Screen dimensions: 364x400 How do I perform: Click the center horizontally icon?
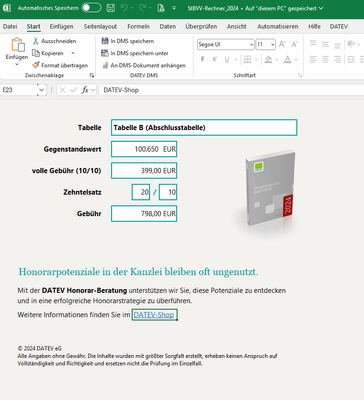325,60
